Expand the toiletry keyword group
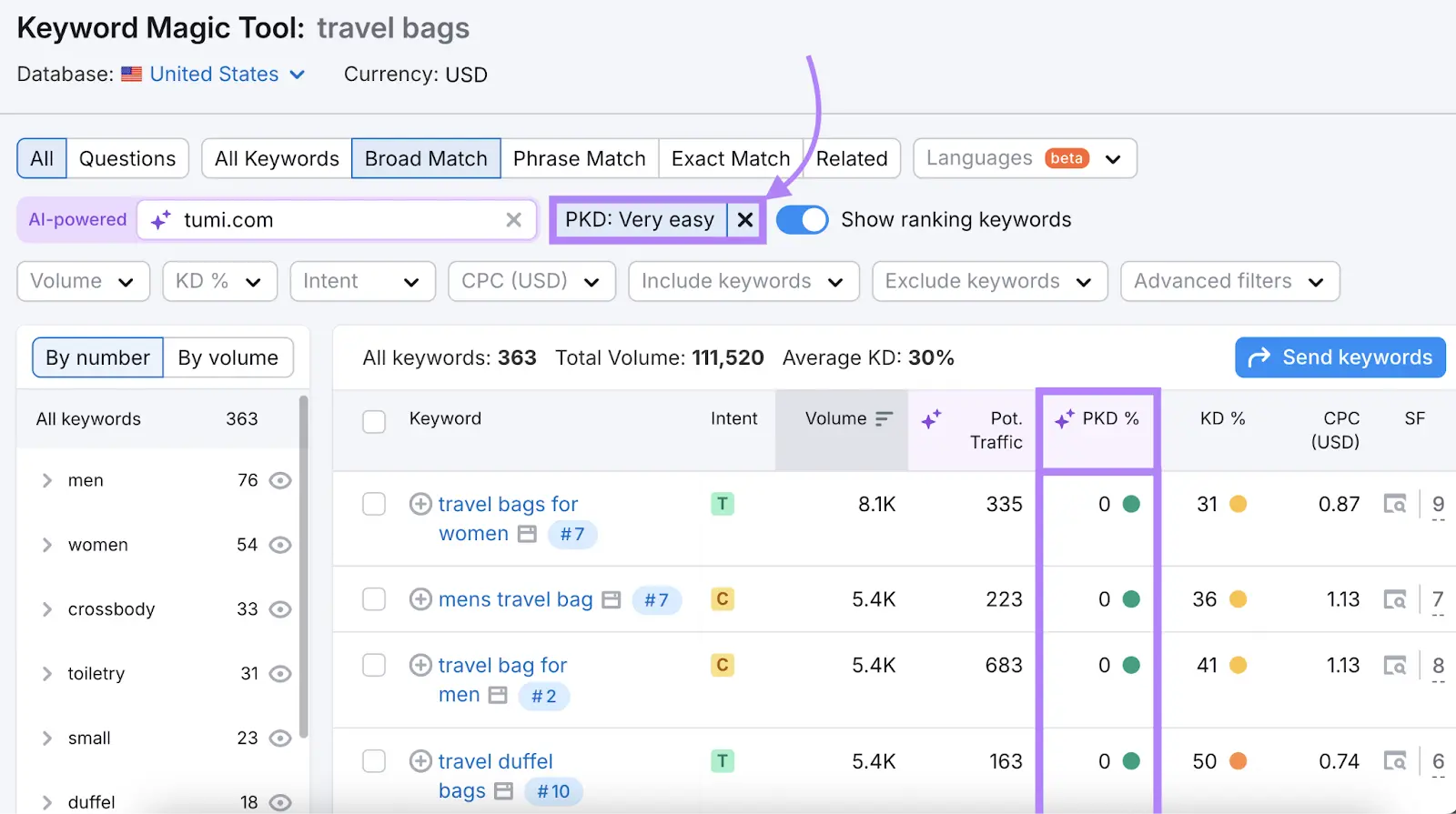Image resolution: width=1456 pixels, height=814 pixels. (x=47, y=674)
